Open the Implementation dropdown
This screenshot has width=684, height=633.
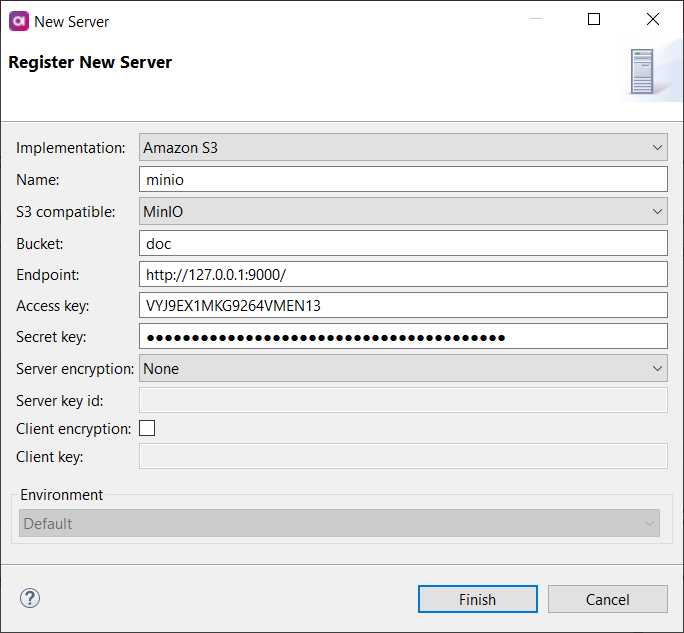click(x=403, y=148)
